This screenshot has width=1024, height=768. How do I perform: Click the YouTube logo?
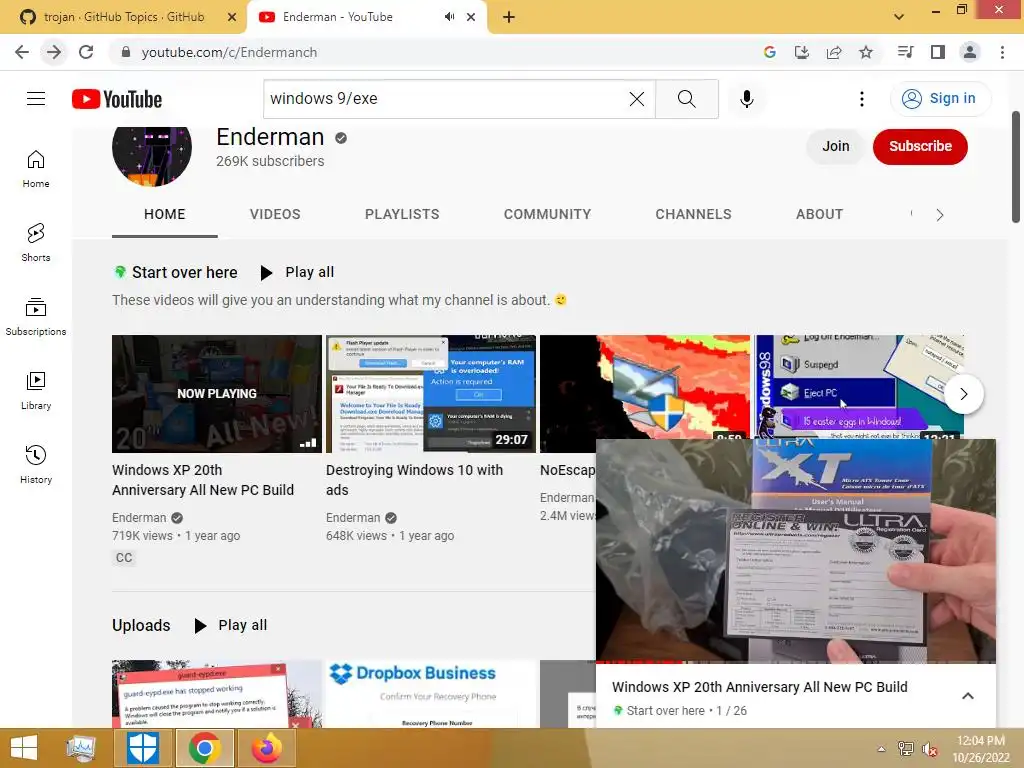pos(117,99)
